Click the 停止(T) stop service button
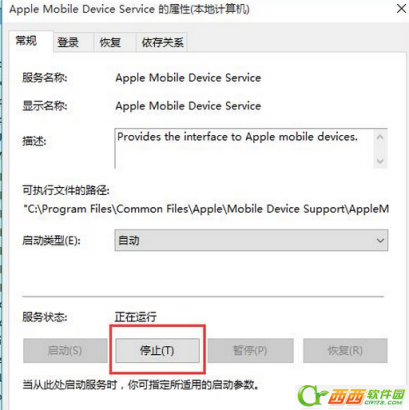The width and height of the screenshot is (409, 410). [157, 350]
